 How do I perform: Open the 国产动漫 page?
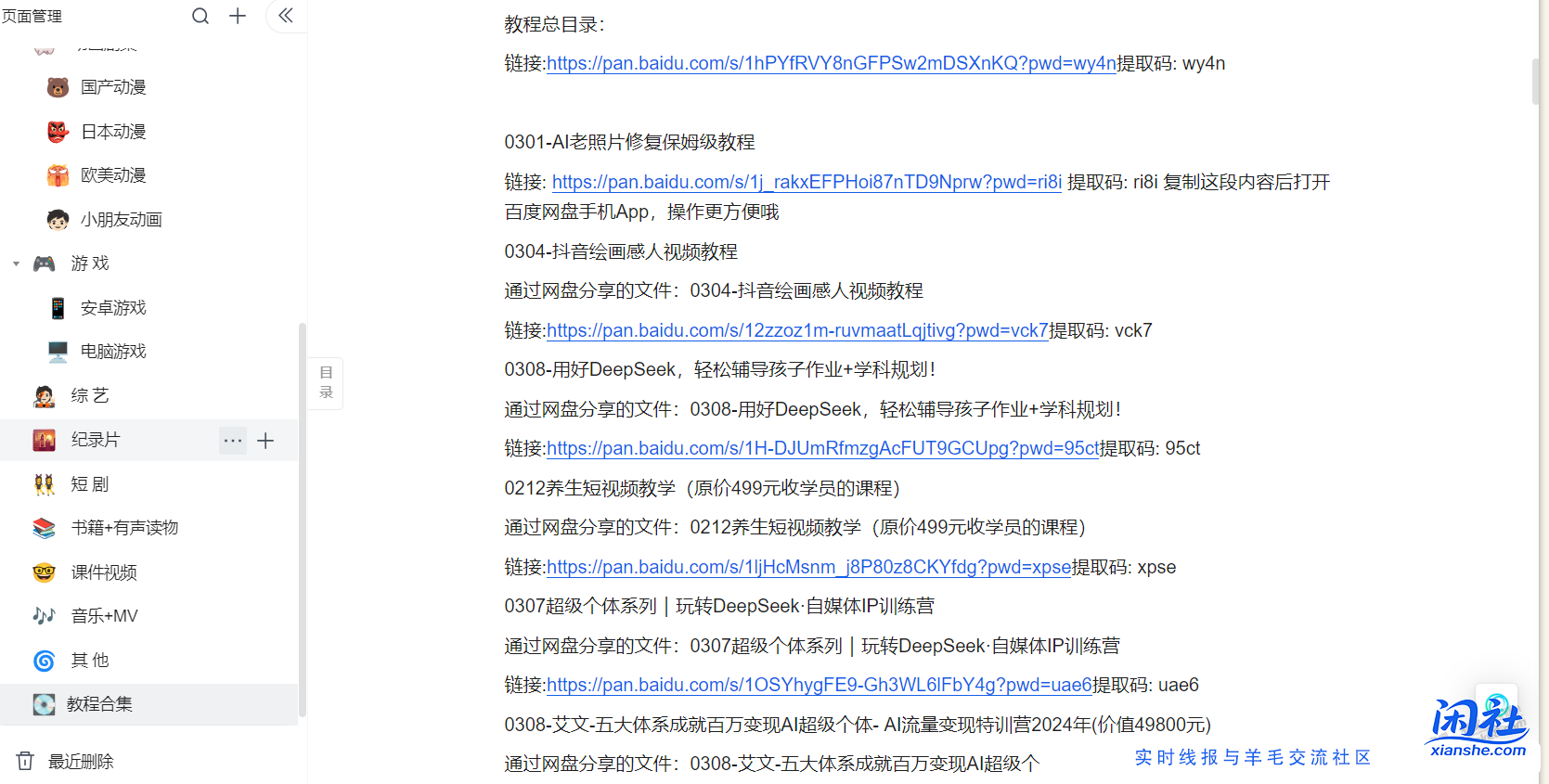tap(113, 87)
